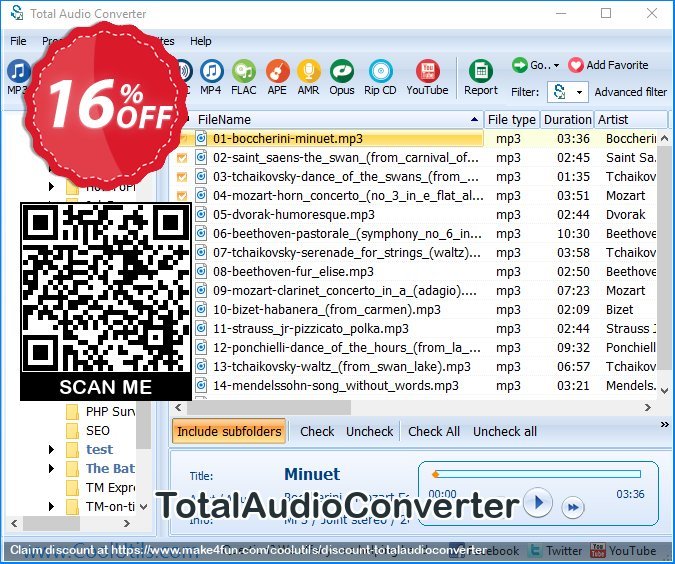675x564 pixels.
Task: Expand the test folder in tree
Action: [51, 449]
